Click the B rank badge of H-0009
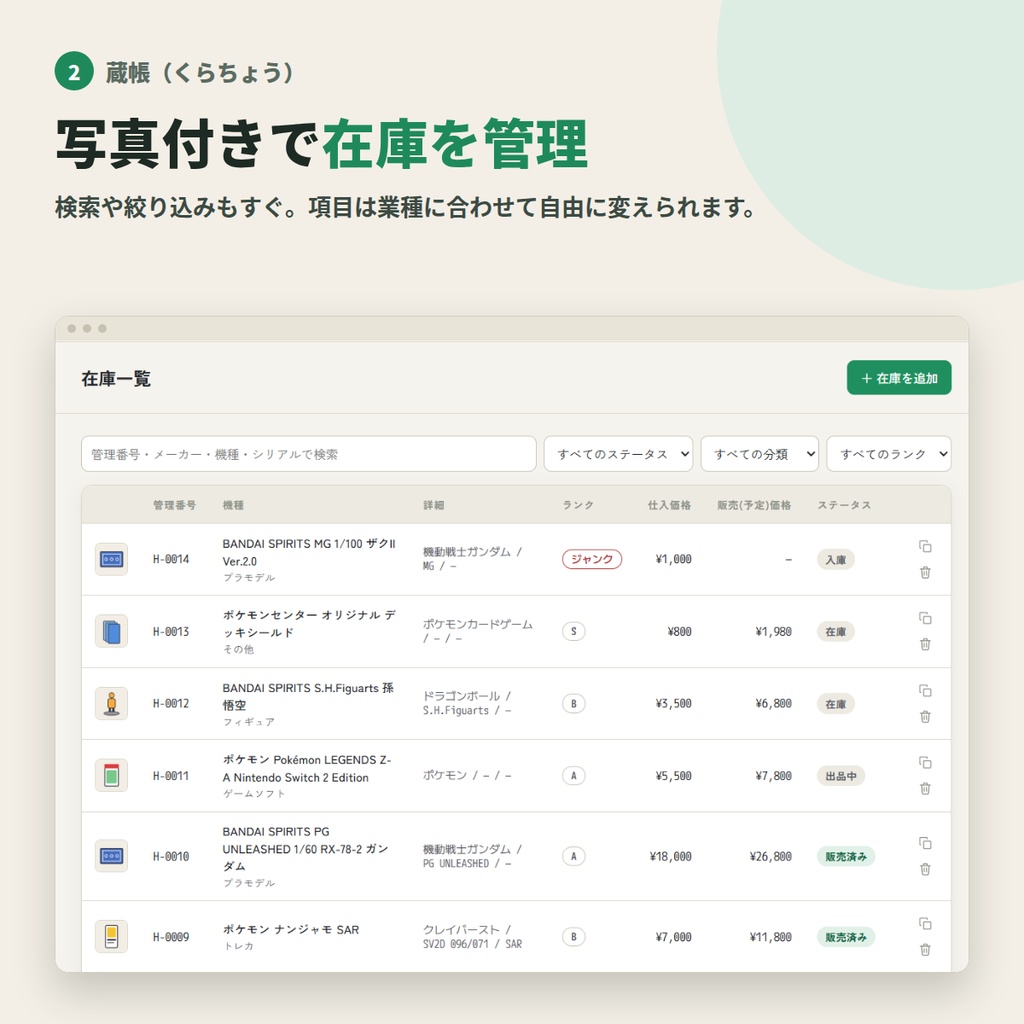Image resolution: width=1024 pixels, height=1024 pixels. click(573, 936)
